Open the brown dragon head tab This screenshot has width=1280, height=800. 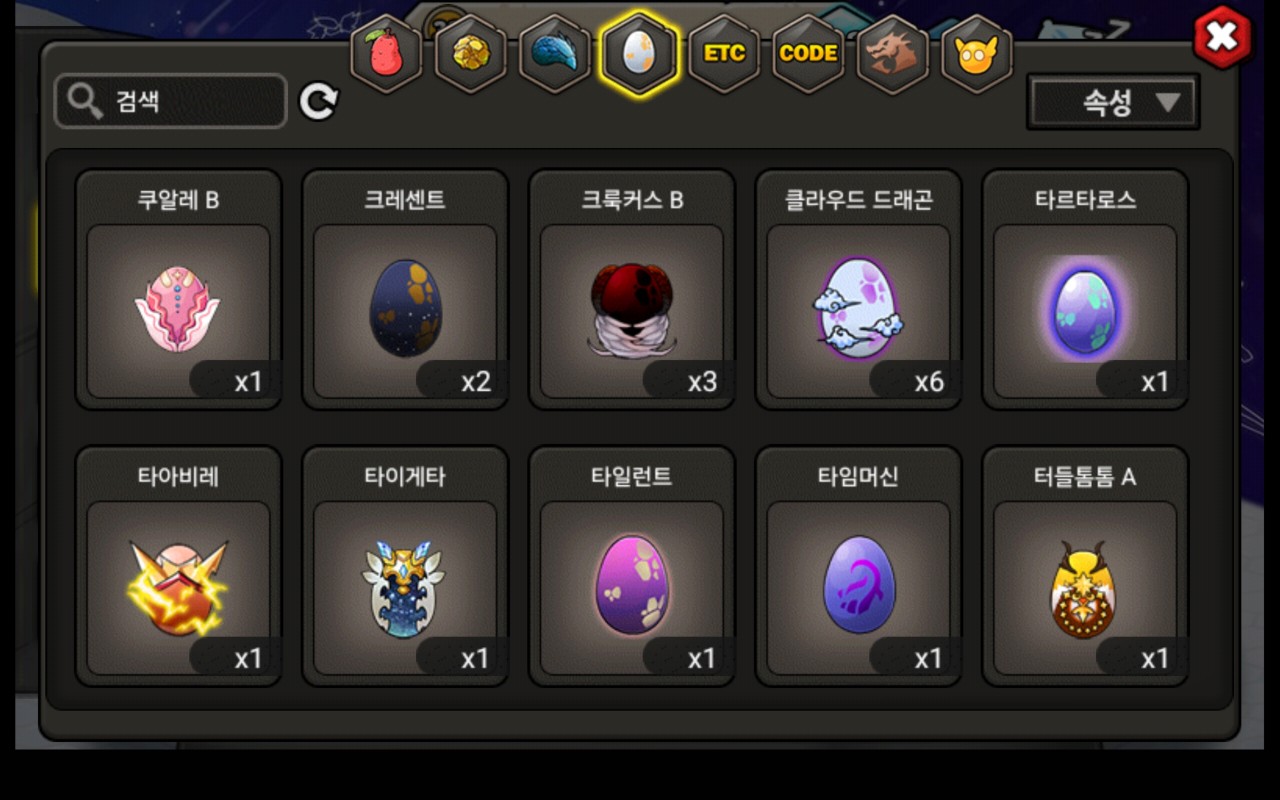[892, 54]
